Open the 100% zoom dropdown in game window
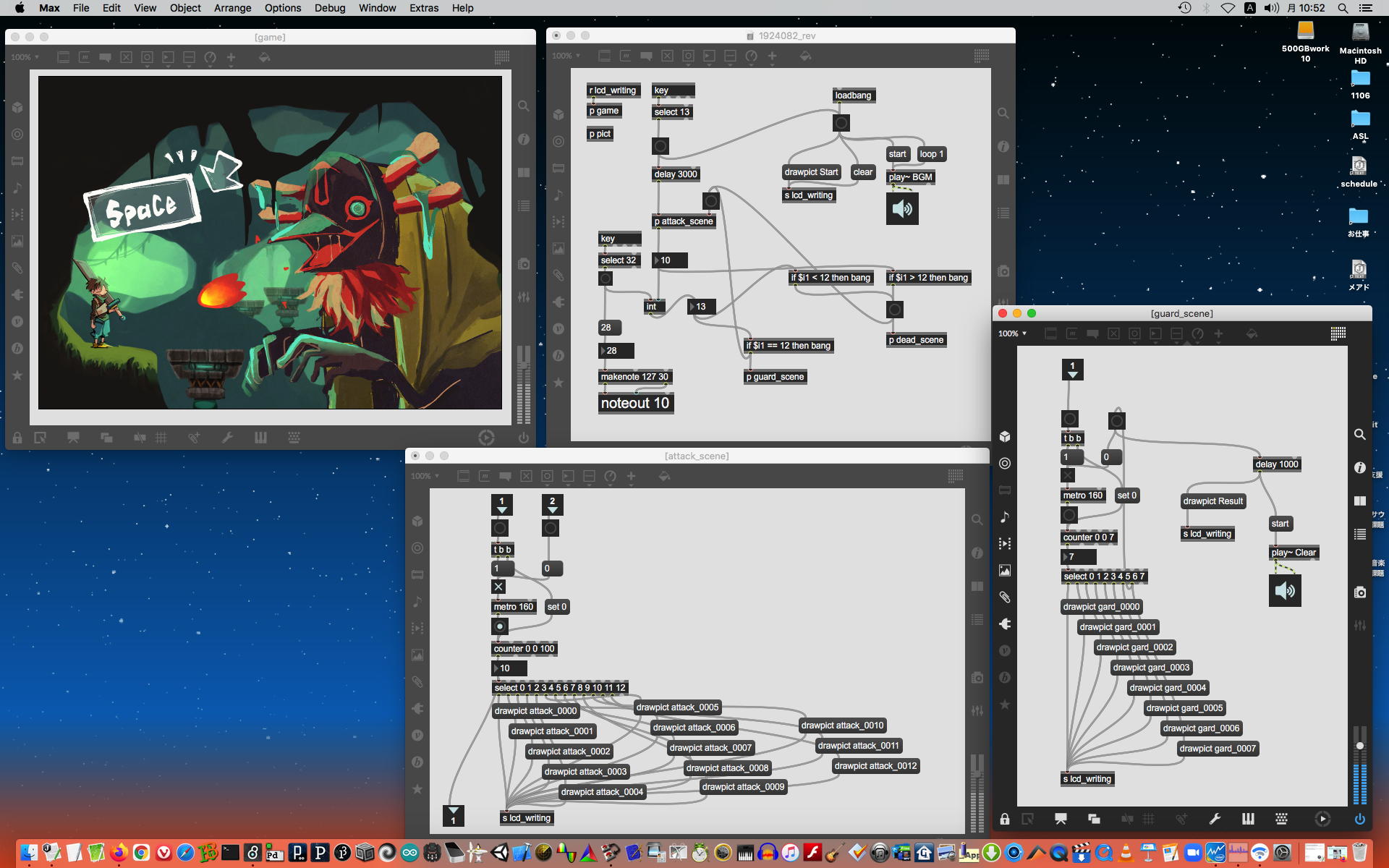The image size is (1389, 868). pos(25,57)
